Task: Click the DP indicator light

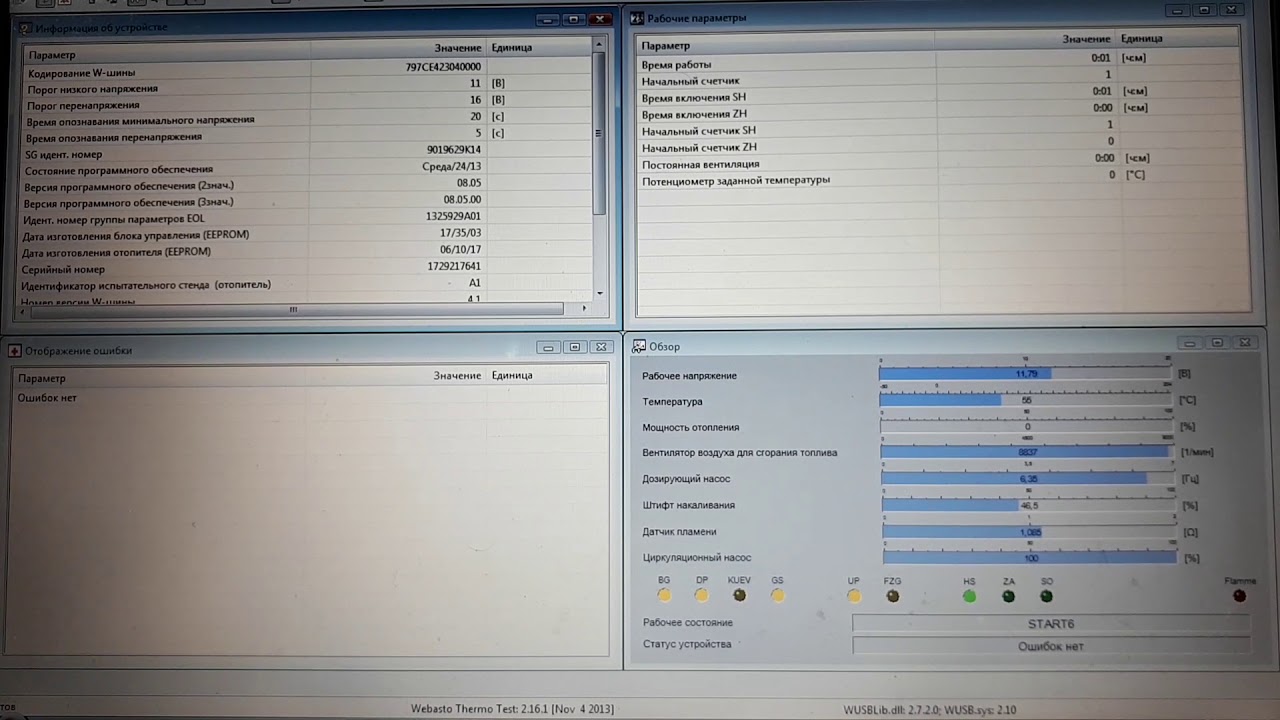Action: (x=701, y=595)
